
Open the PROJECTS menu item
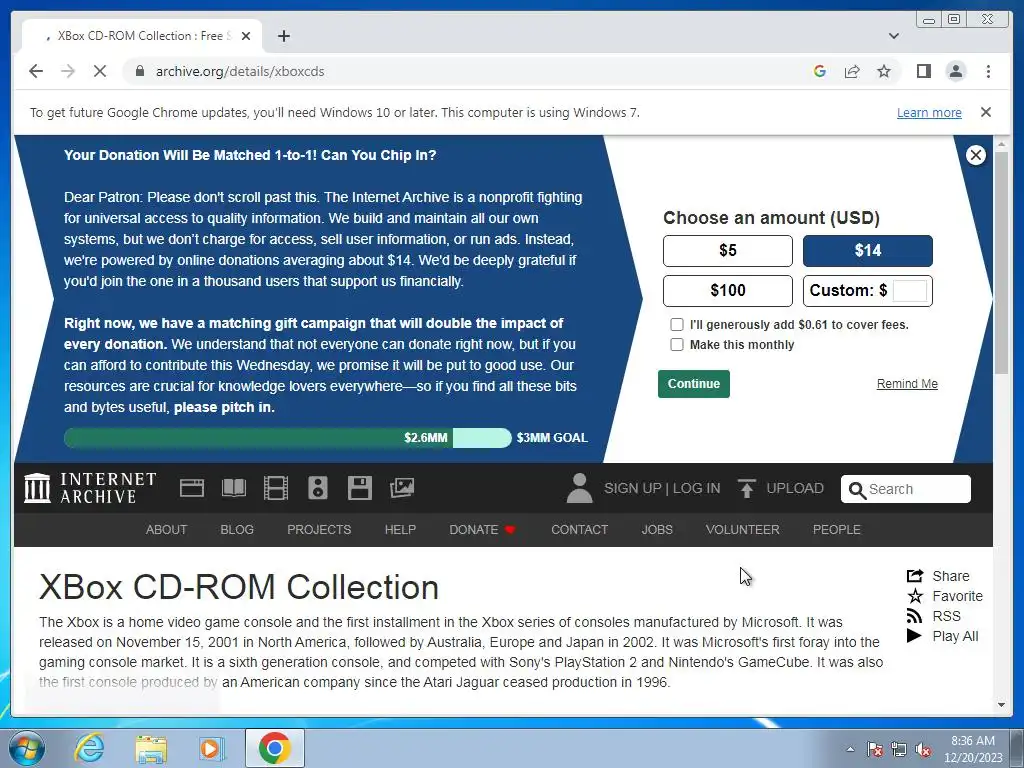tap(319, 530)
